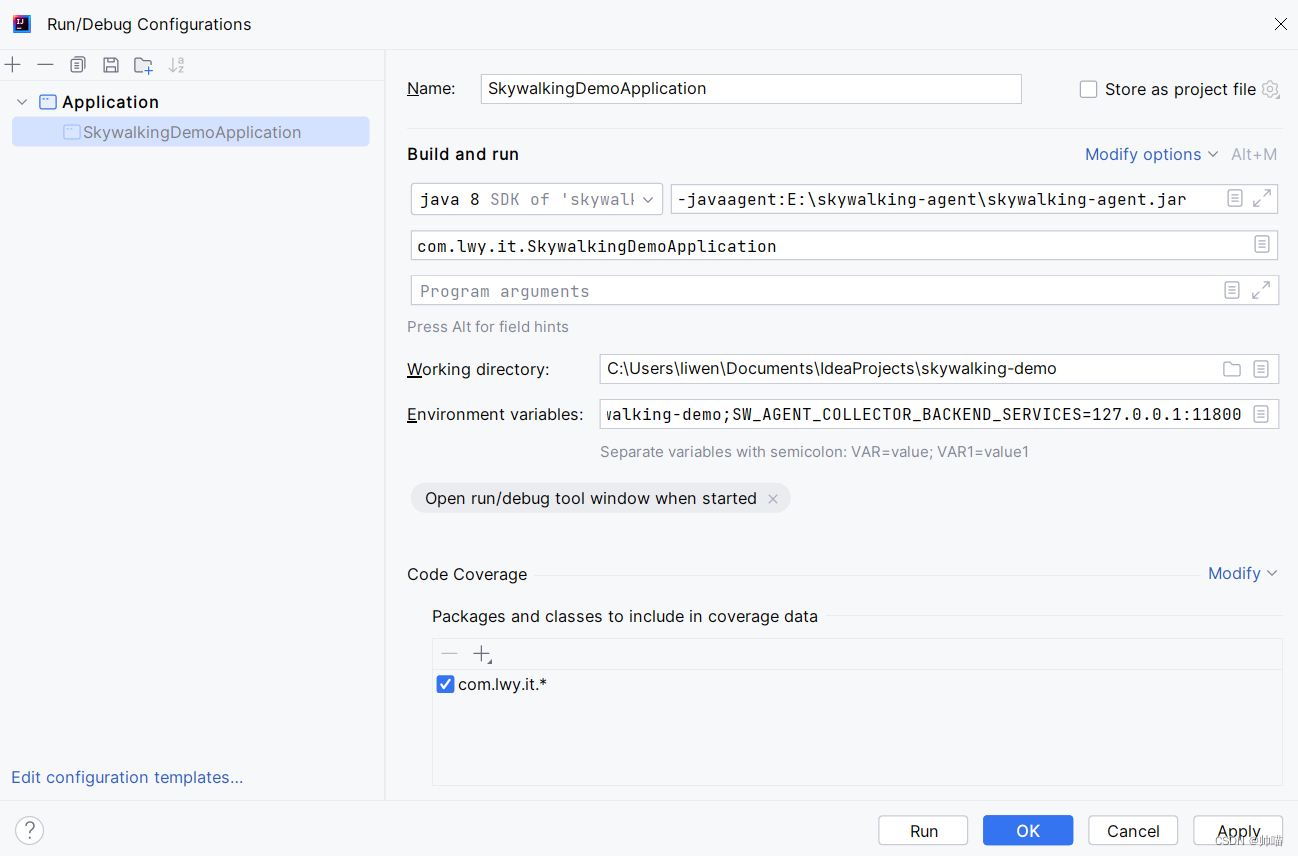Click the Build and run heading

tap(463, 154)
